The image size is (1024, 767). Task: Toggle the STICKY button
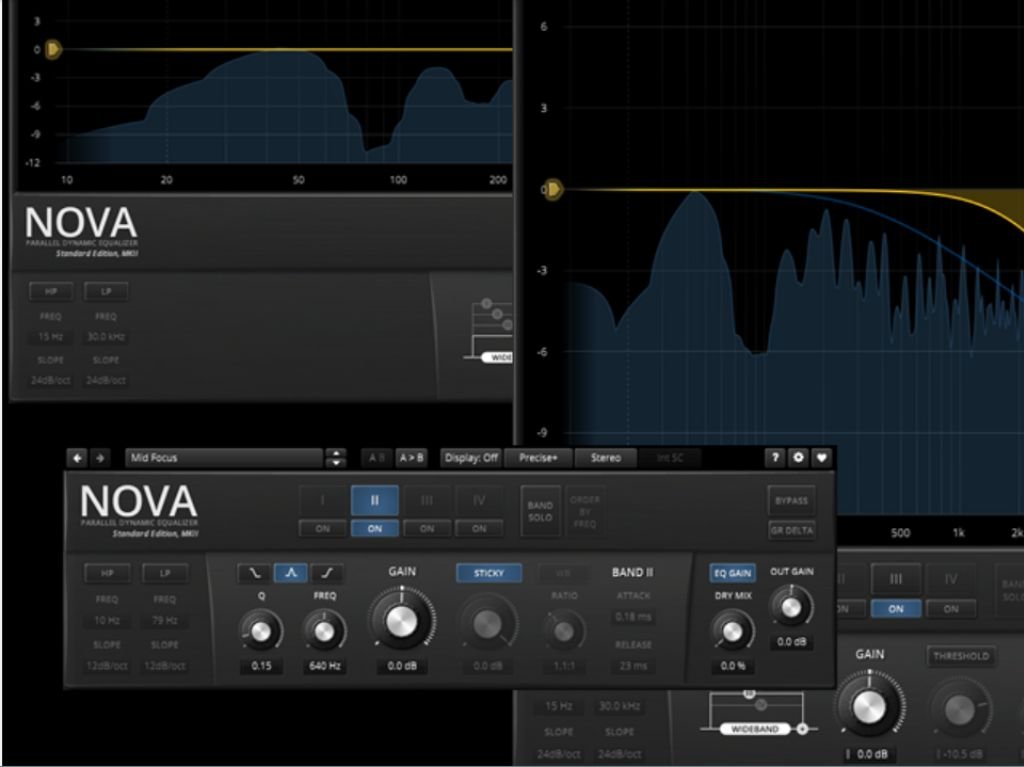tap(488, 573)
